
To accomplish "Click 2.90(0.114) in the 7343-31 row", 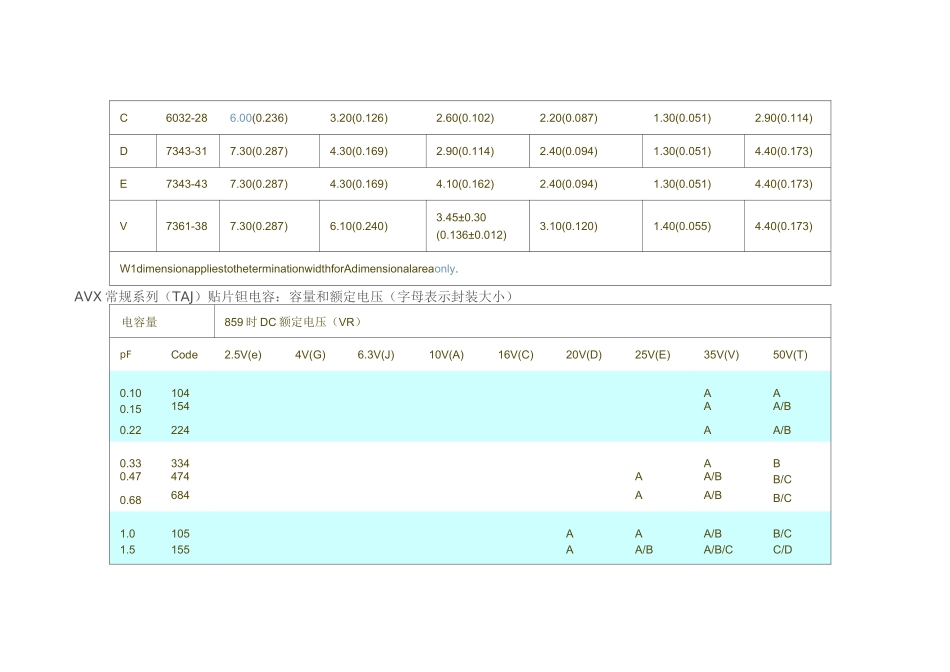I will coord(465,151).
